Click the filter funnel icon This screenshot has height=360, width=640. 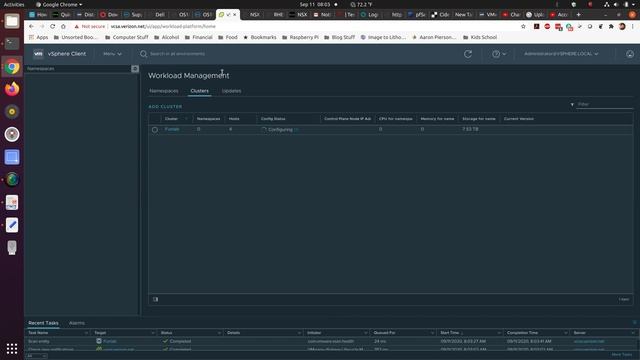click(x=572, y=104)
